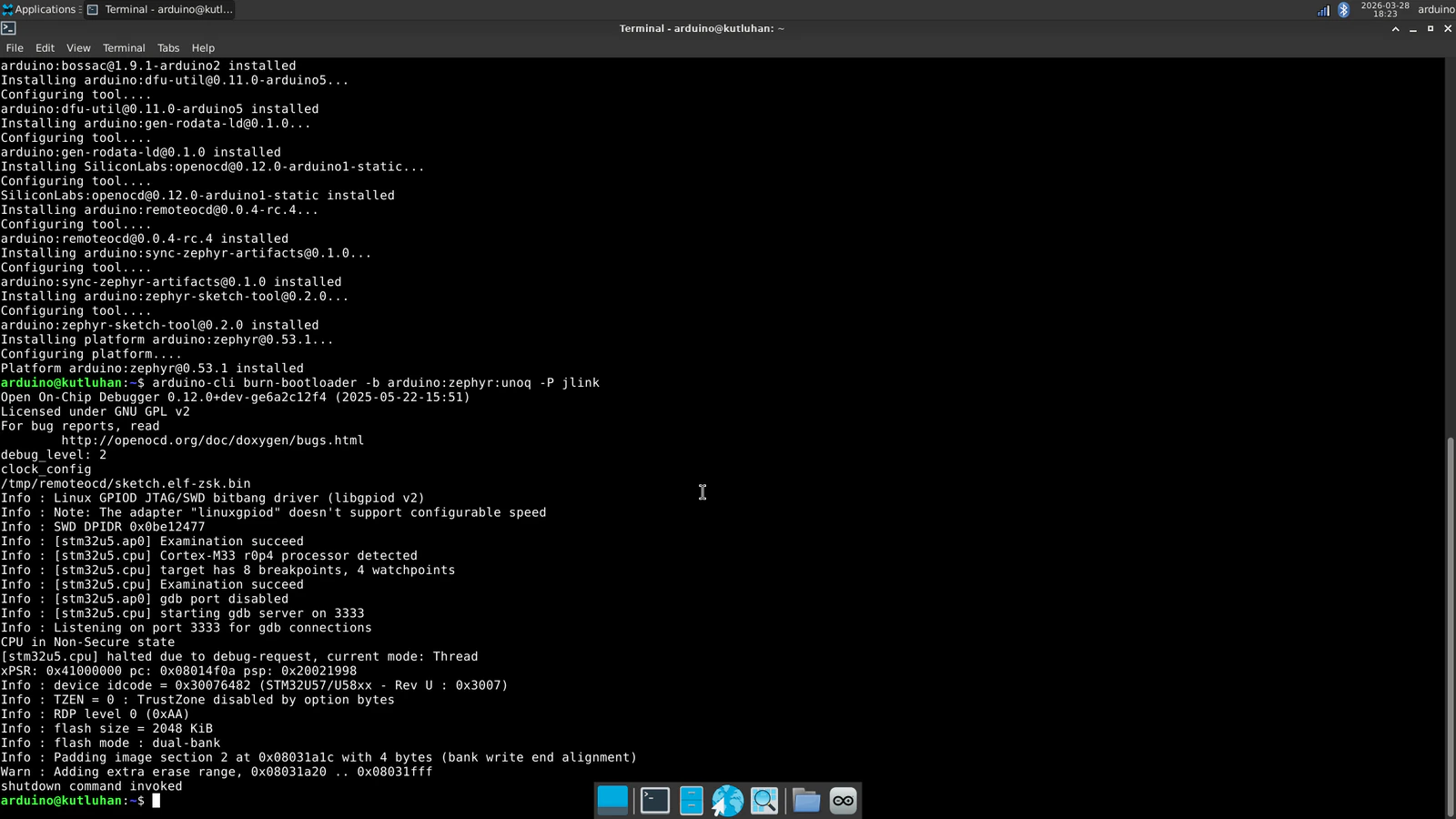
Task: Click the openocd bugs.html URL
Action: tap(213, 440)
